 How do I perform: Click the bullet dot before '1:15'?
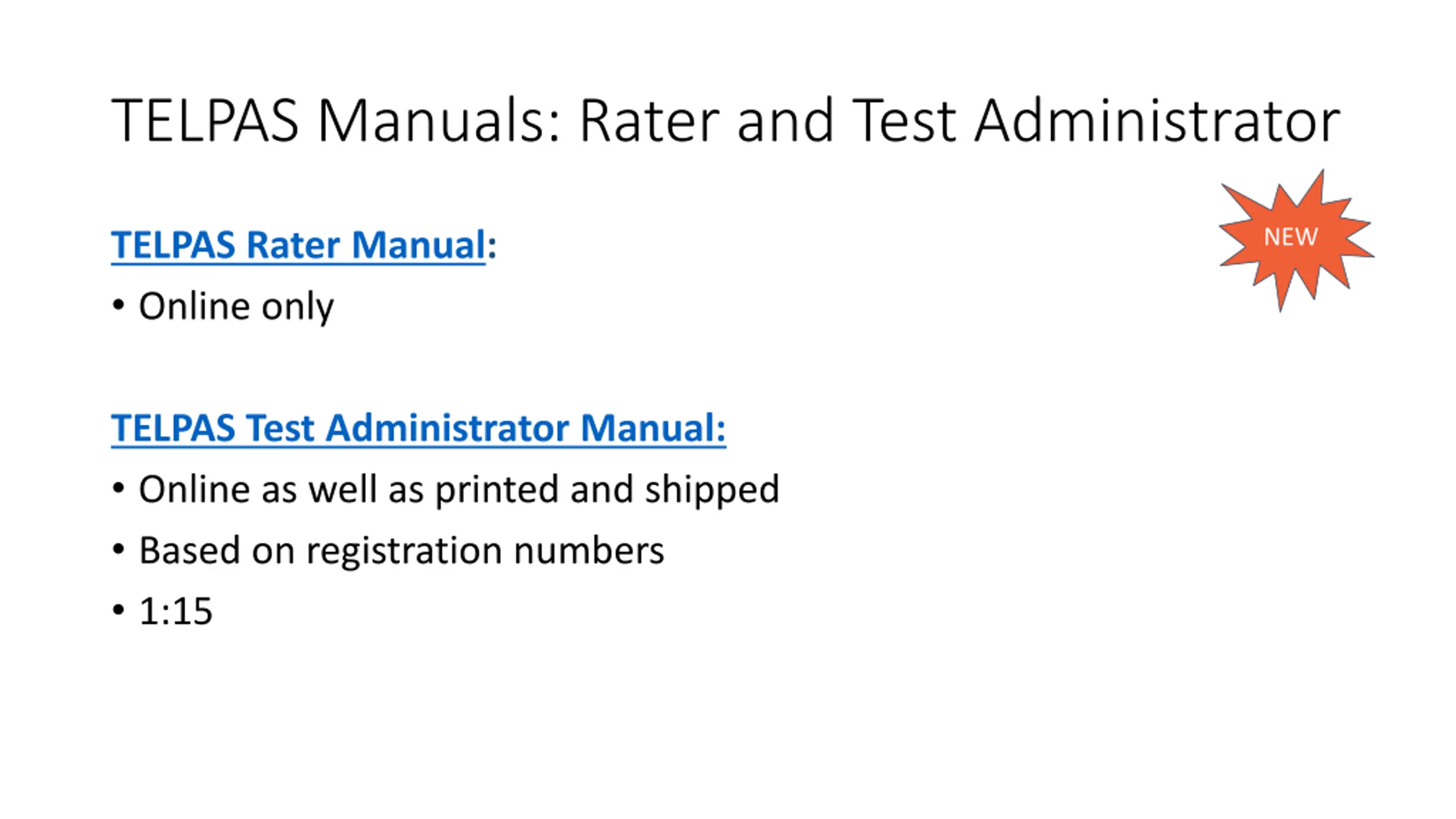pos(118,610)
